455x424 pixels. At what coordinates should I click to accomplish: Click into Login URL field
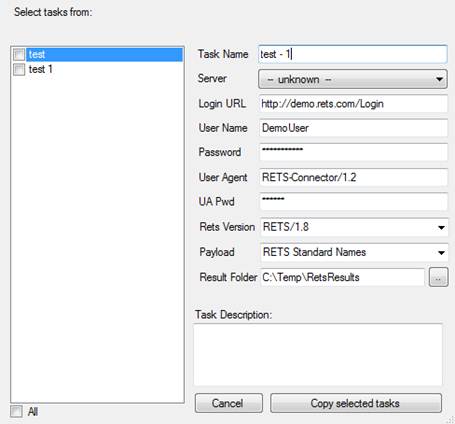353,104
